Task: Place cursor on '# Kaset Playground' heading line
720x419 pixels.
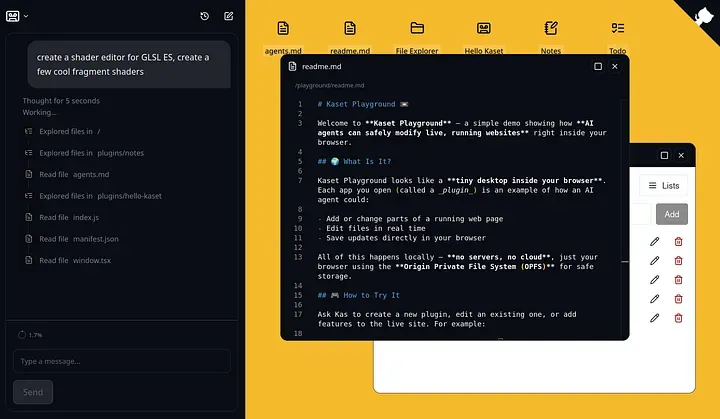Action: [x=363, y=104]
